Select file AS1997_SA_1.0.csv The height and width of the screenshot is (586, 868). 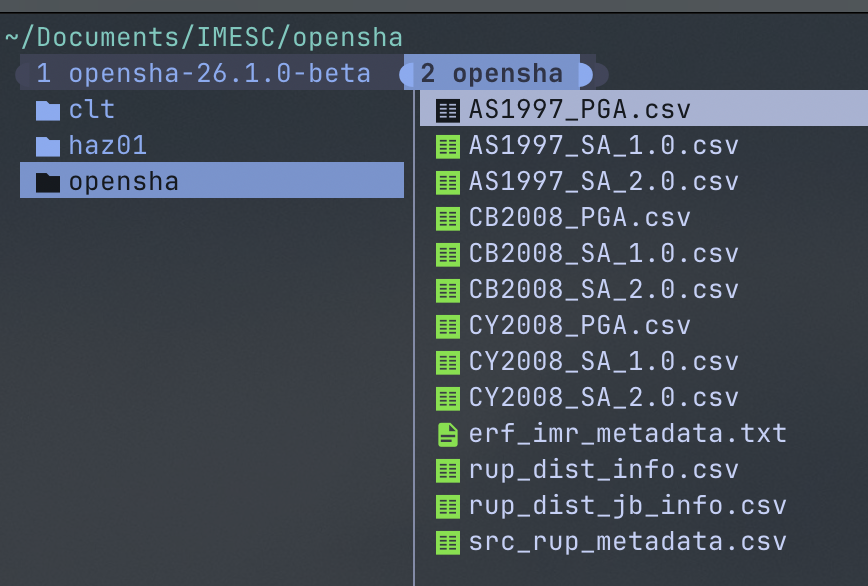tap(603, 146)
